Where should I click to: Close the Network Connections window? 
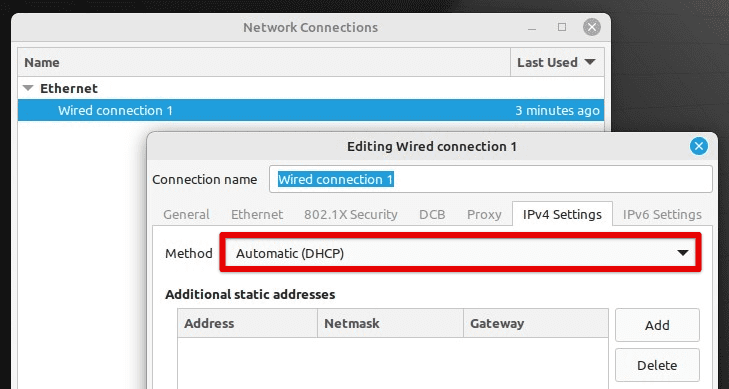click(x=591, y=27)
